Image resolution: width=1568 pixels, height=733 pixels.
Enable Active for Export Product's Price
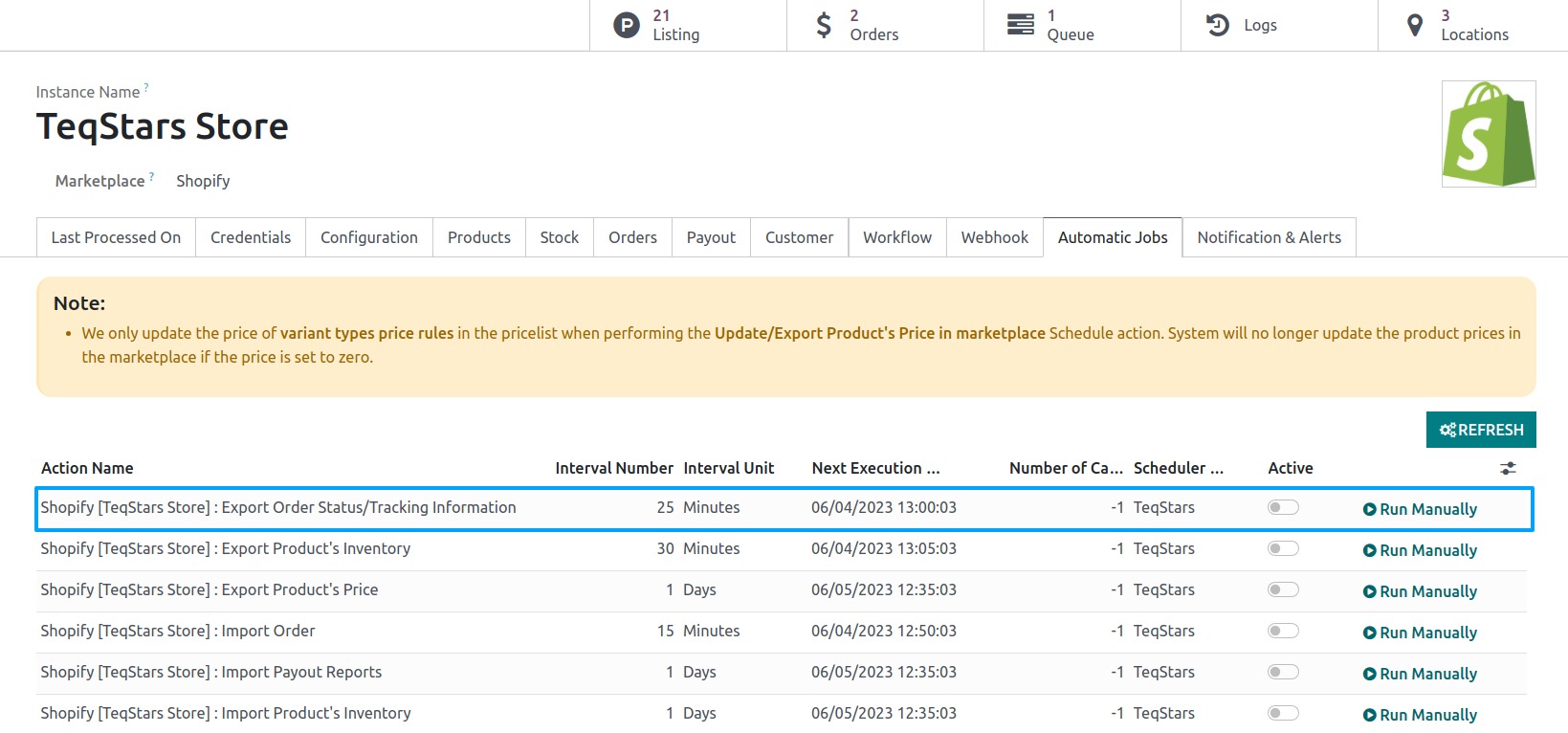click(x=1283, y=589)
